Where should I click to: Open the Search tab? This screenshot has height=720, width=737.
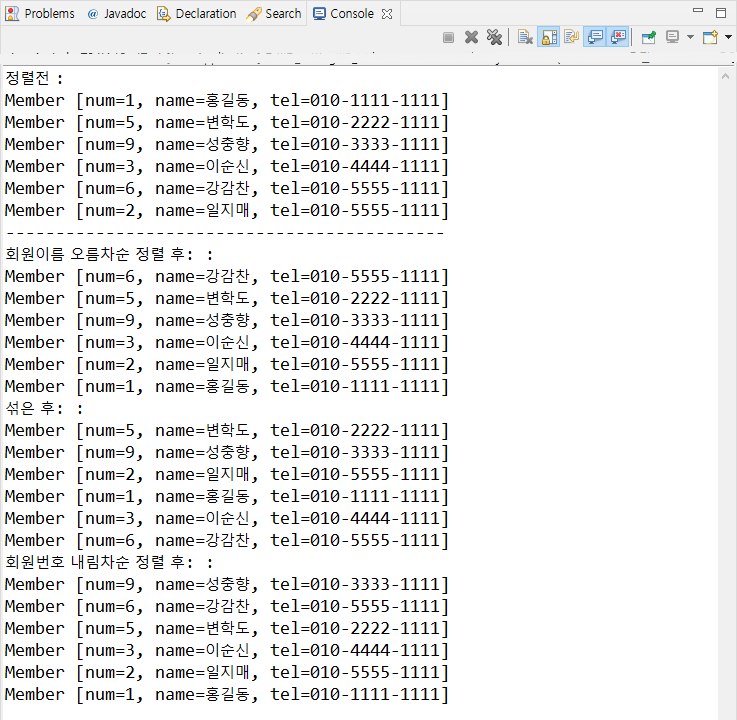[273, 14]
